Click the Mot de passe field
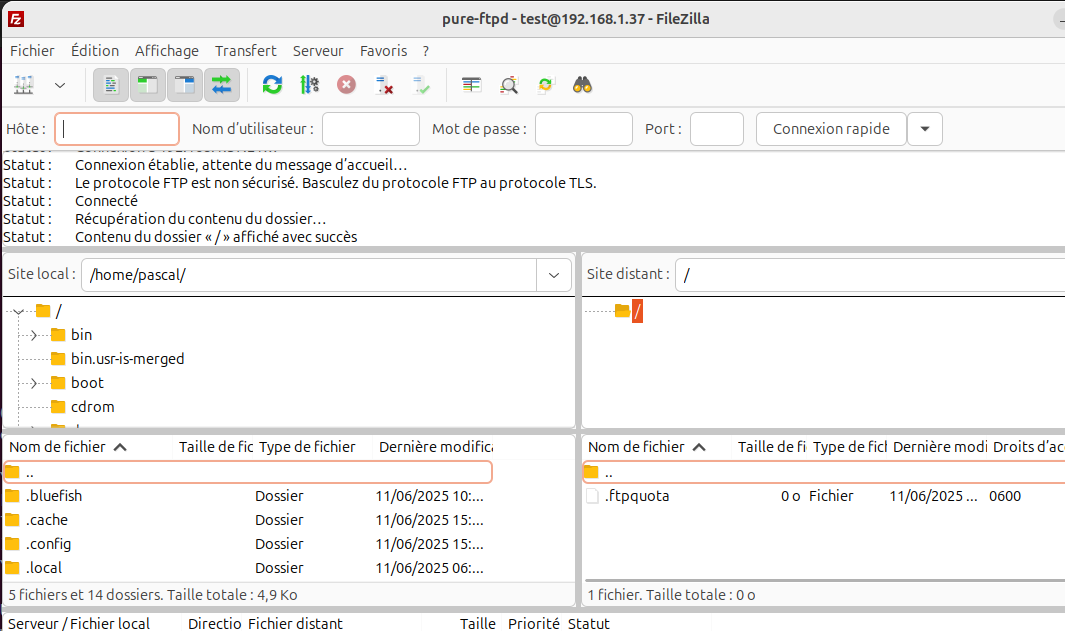The height and width of the screenshot is (631, 1065). pyautogui.click(x=584, y=129)
